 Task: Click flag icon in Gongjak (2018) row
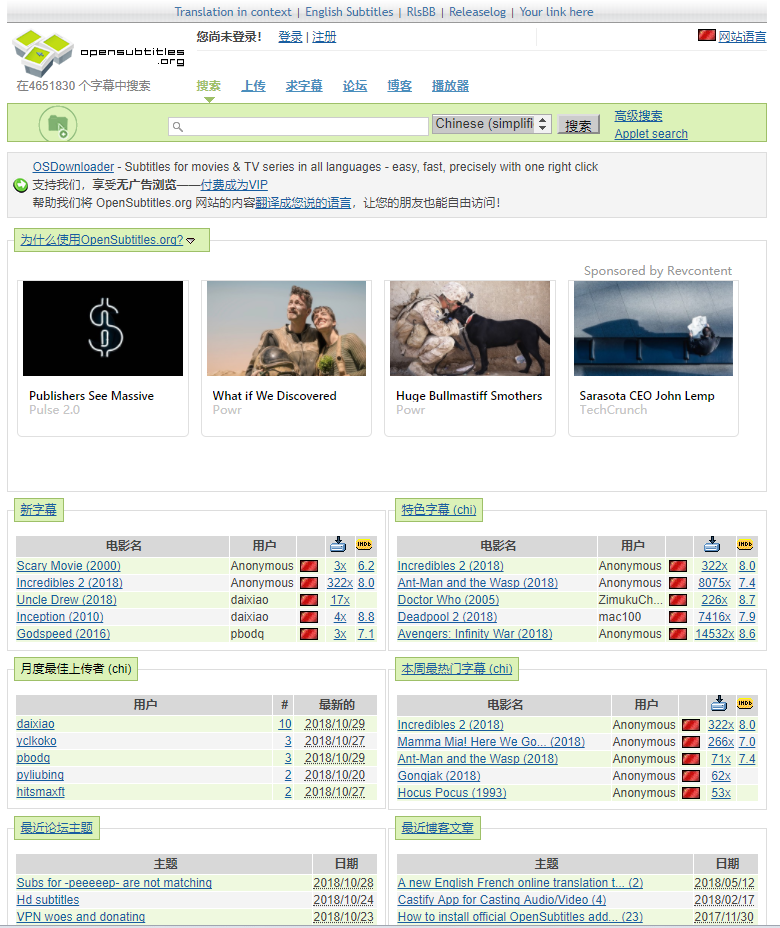click(691, 776)
